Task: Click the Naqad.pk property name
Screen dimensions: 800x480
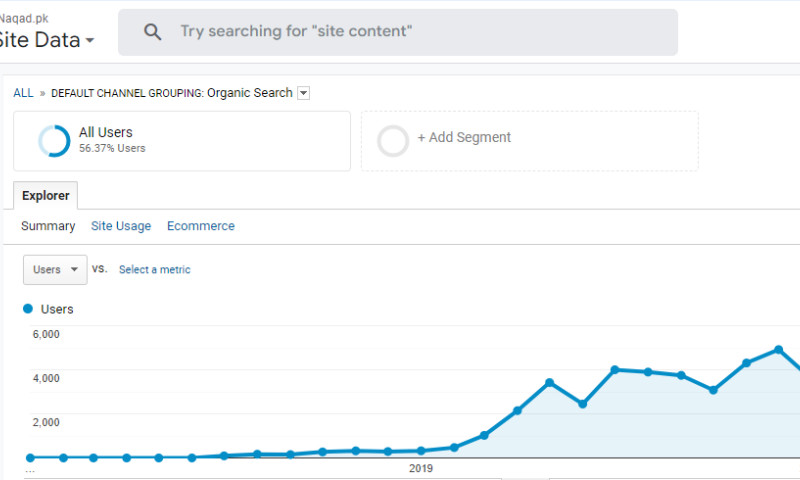Action: (24, 18)
